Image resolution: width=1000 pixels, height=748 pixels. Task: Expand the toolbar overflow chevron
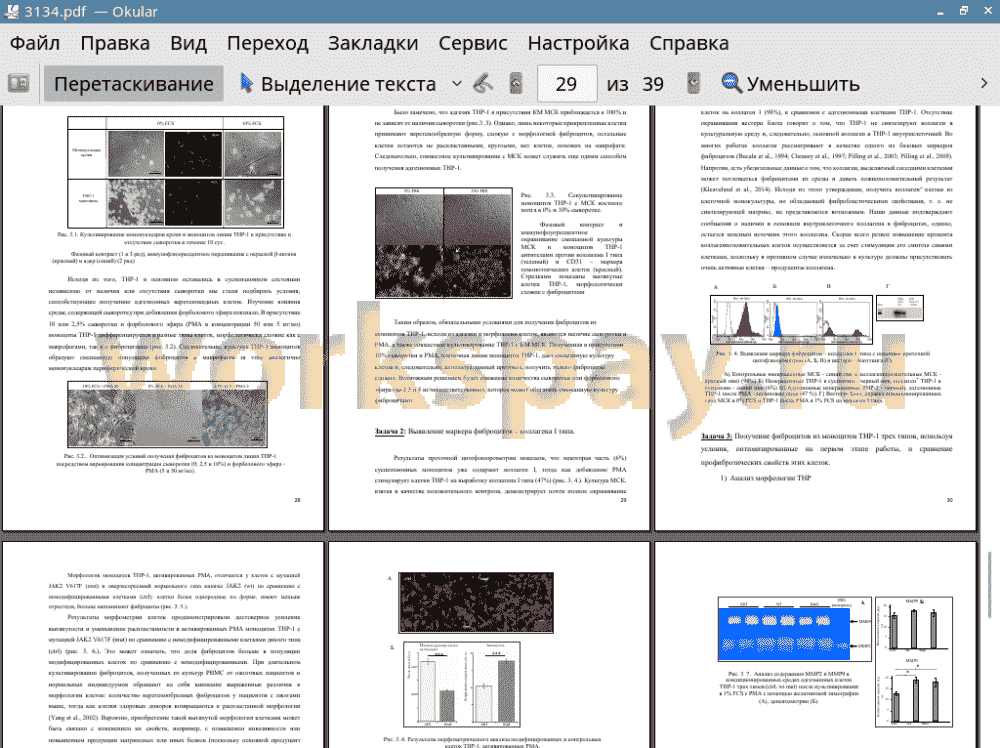[984, 84]
